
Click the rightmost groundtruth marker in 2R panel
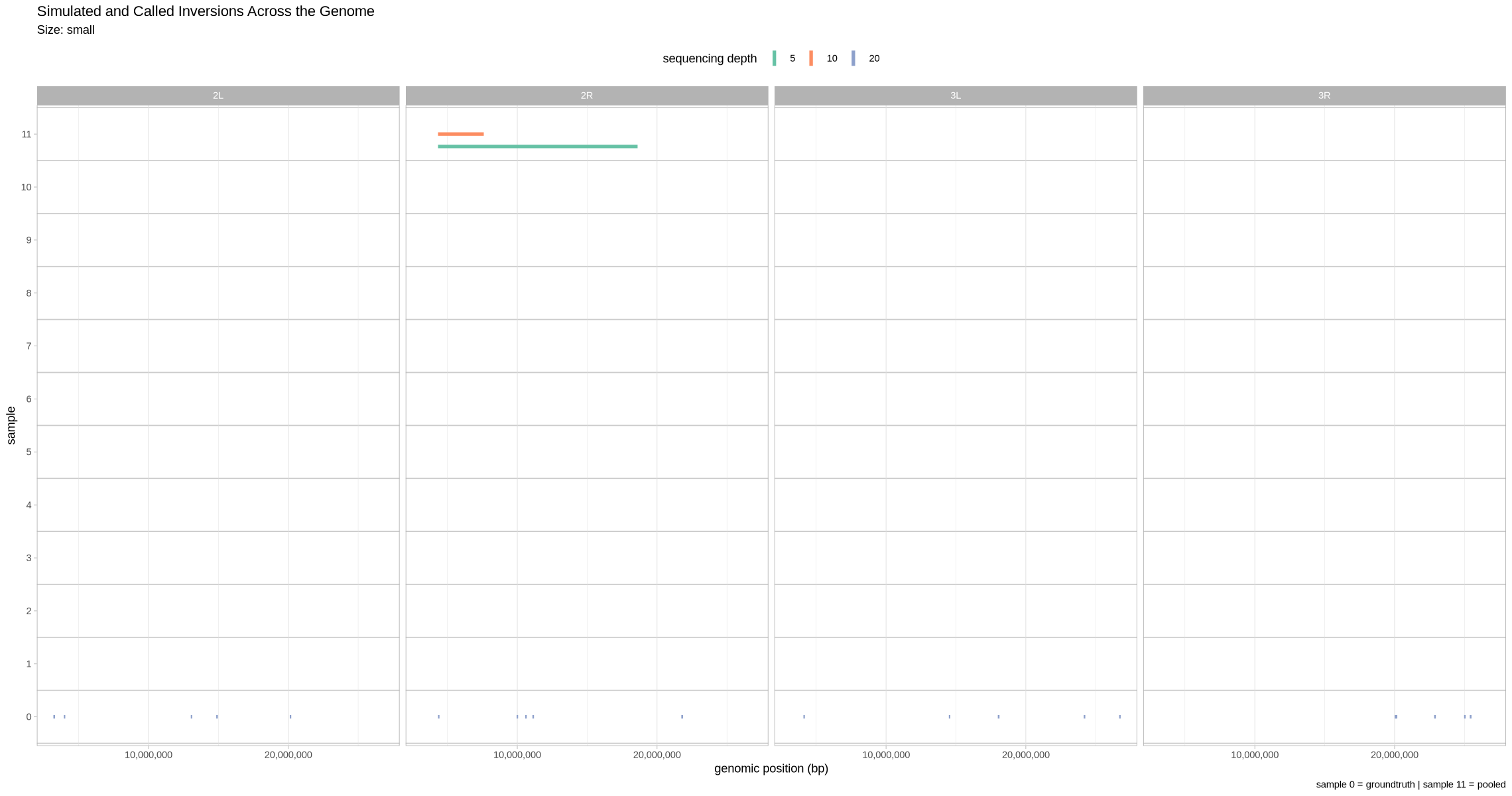682,716
